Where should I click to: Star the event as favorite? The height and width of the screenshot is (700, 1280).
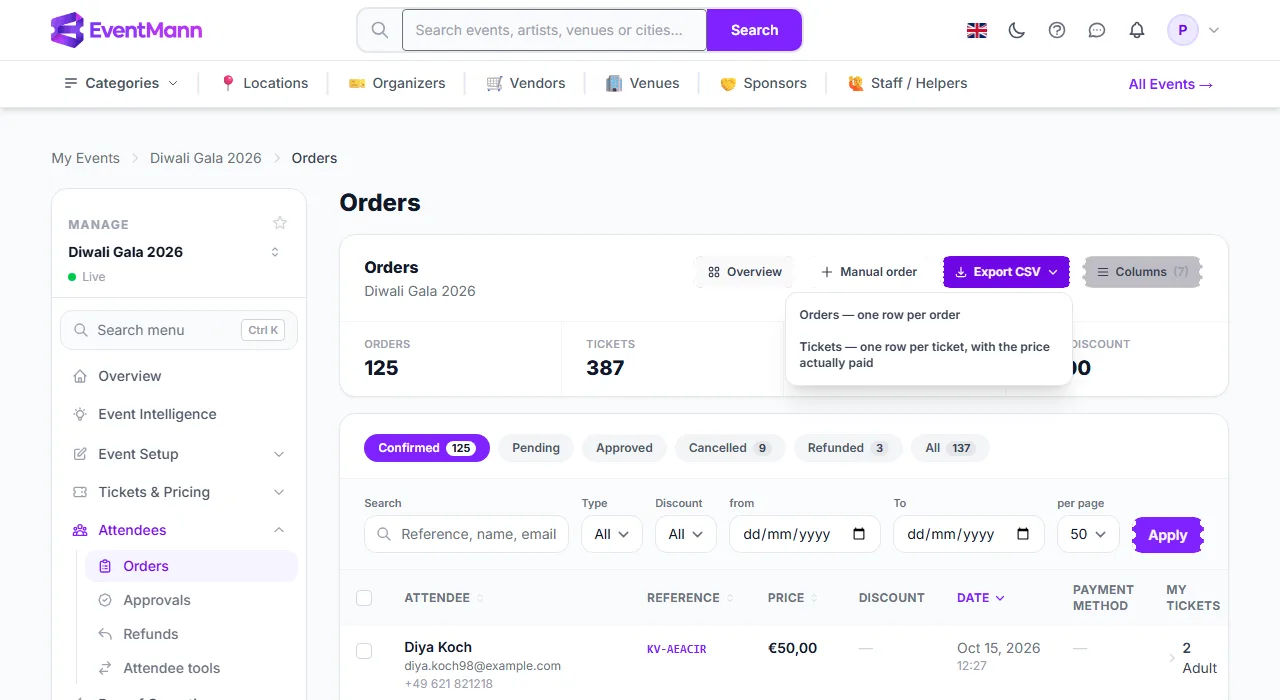(x=280, y=223)
